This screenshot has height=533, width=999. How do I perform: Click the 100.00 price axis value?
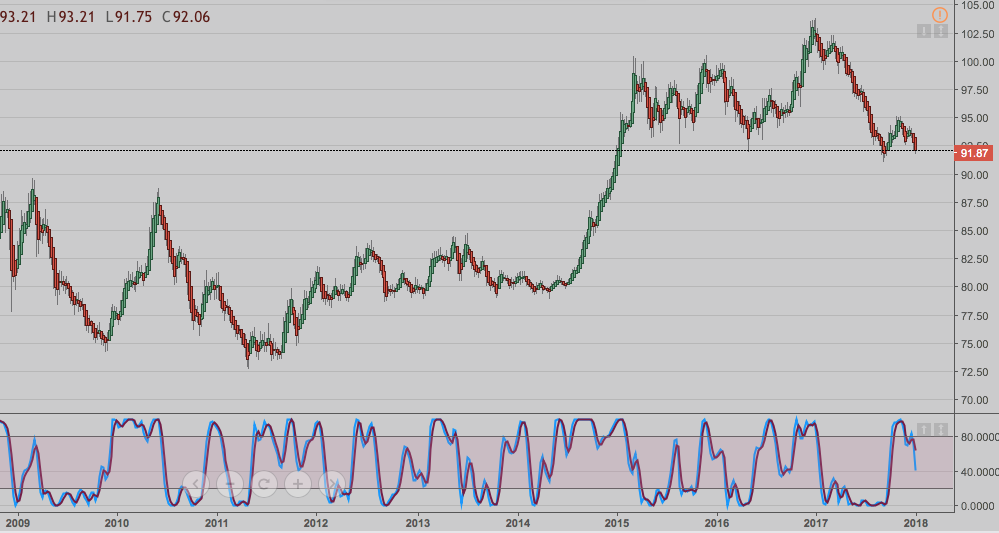point(977,62)
